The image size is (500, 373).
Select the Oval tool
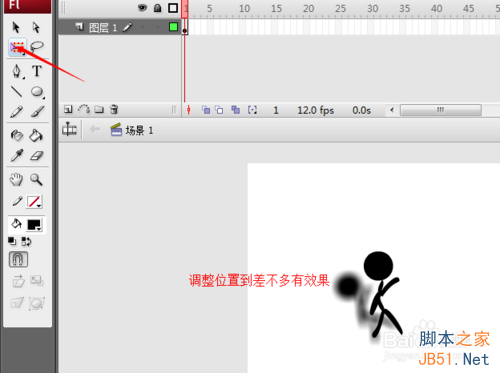tap(37, 92)
